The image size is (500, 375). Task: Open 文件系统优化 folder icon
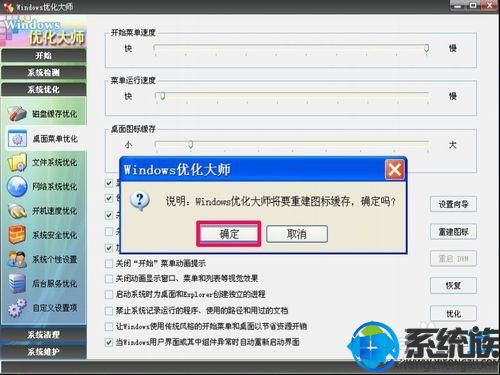[x=17, y=162]
